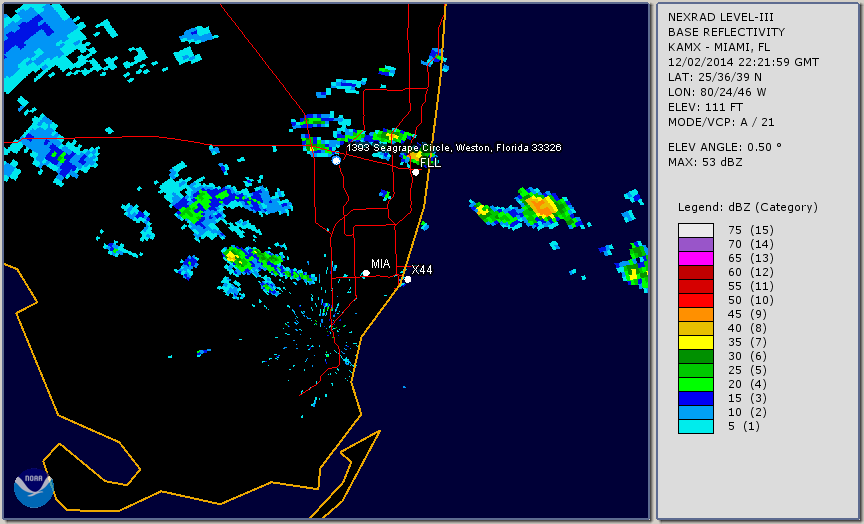Select the 15 dBZ blue swatch

tap(696, 399)
